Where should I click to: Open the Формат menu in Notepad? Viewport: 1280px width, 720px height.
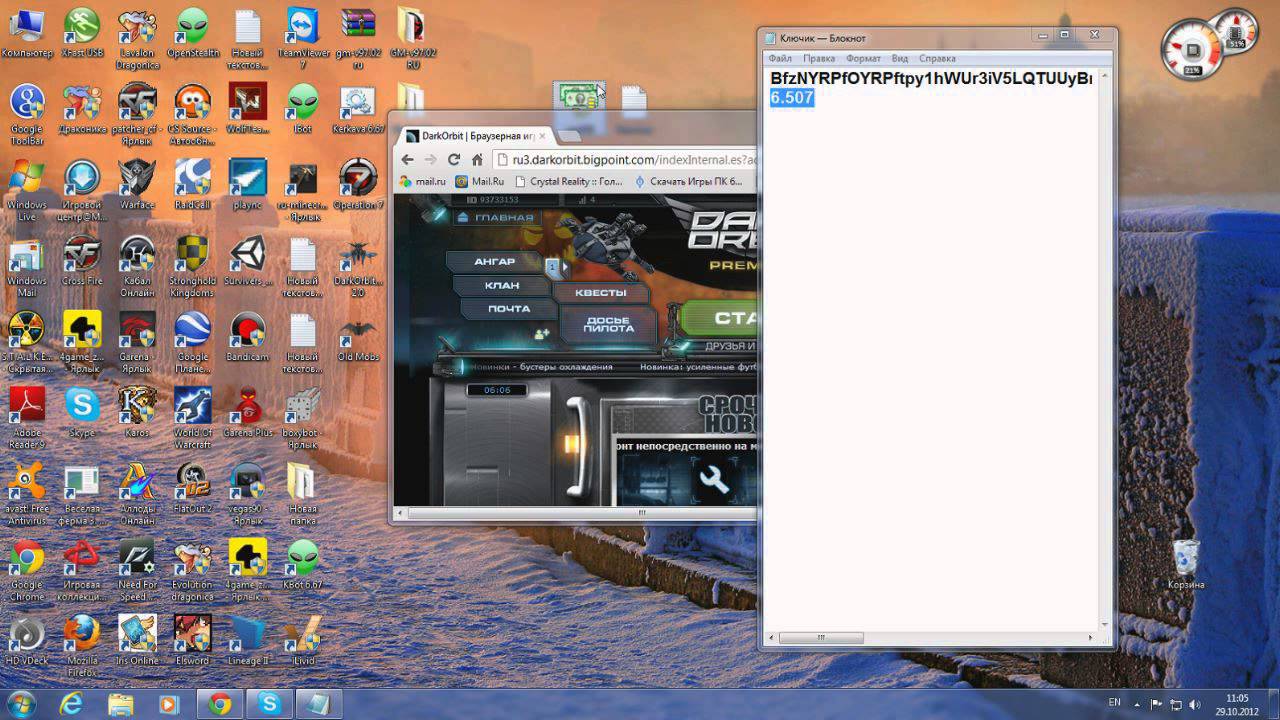864,59
